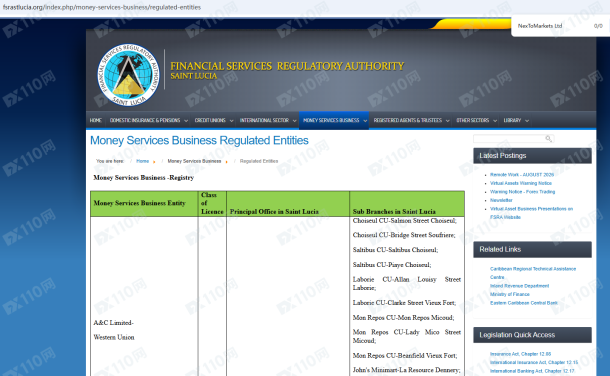Click the FSRA Saint Lucia logo
Viewport: 610px width, 376px height.
point(128,75)
